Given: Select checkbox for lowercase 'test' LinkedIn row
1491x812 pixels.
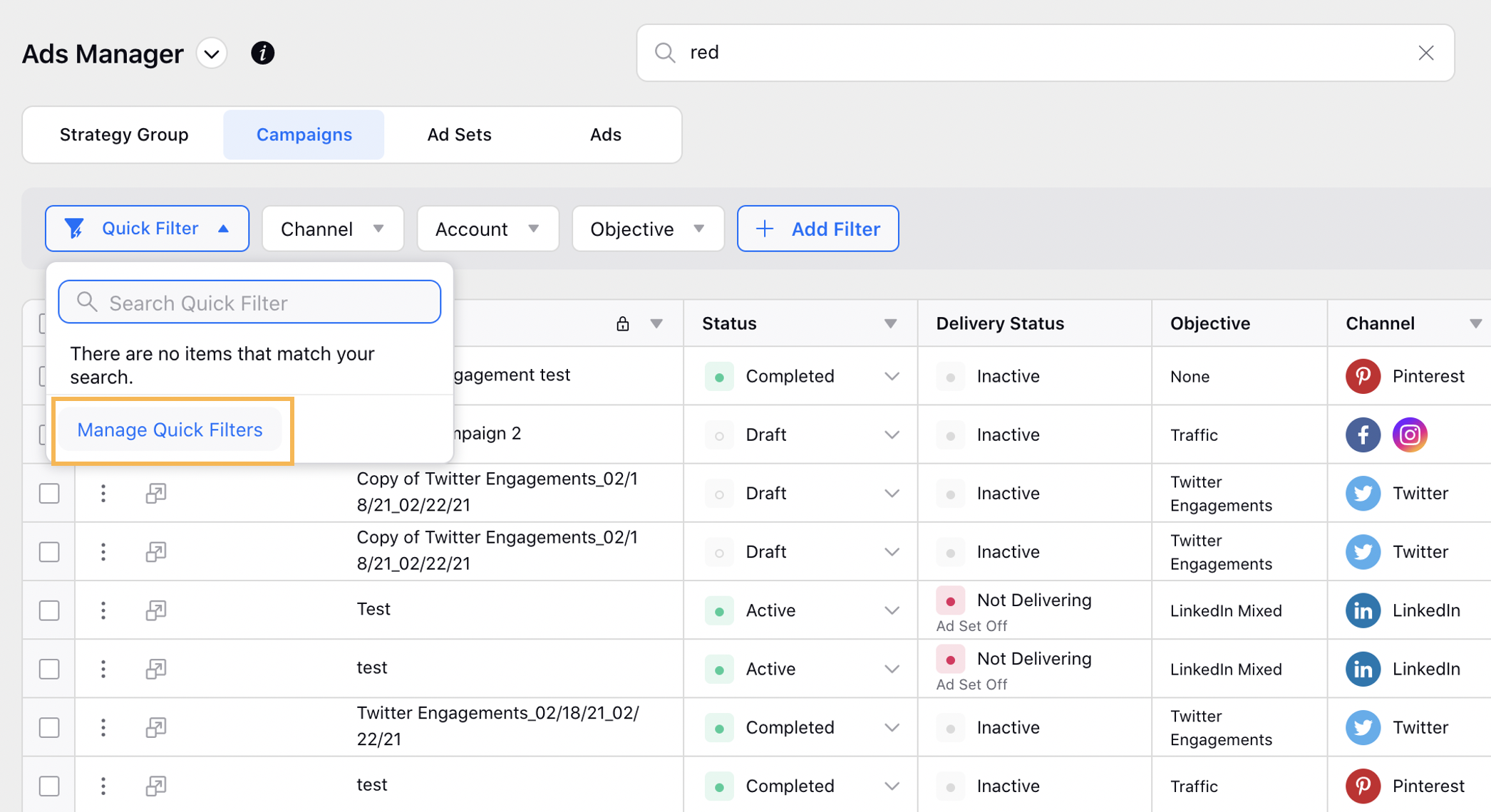Looking at the screenshot, I should point(49,669).
